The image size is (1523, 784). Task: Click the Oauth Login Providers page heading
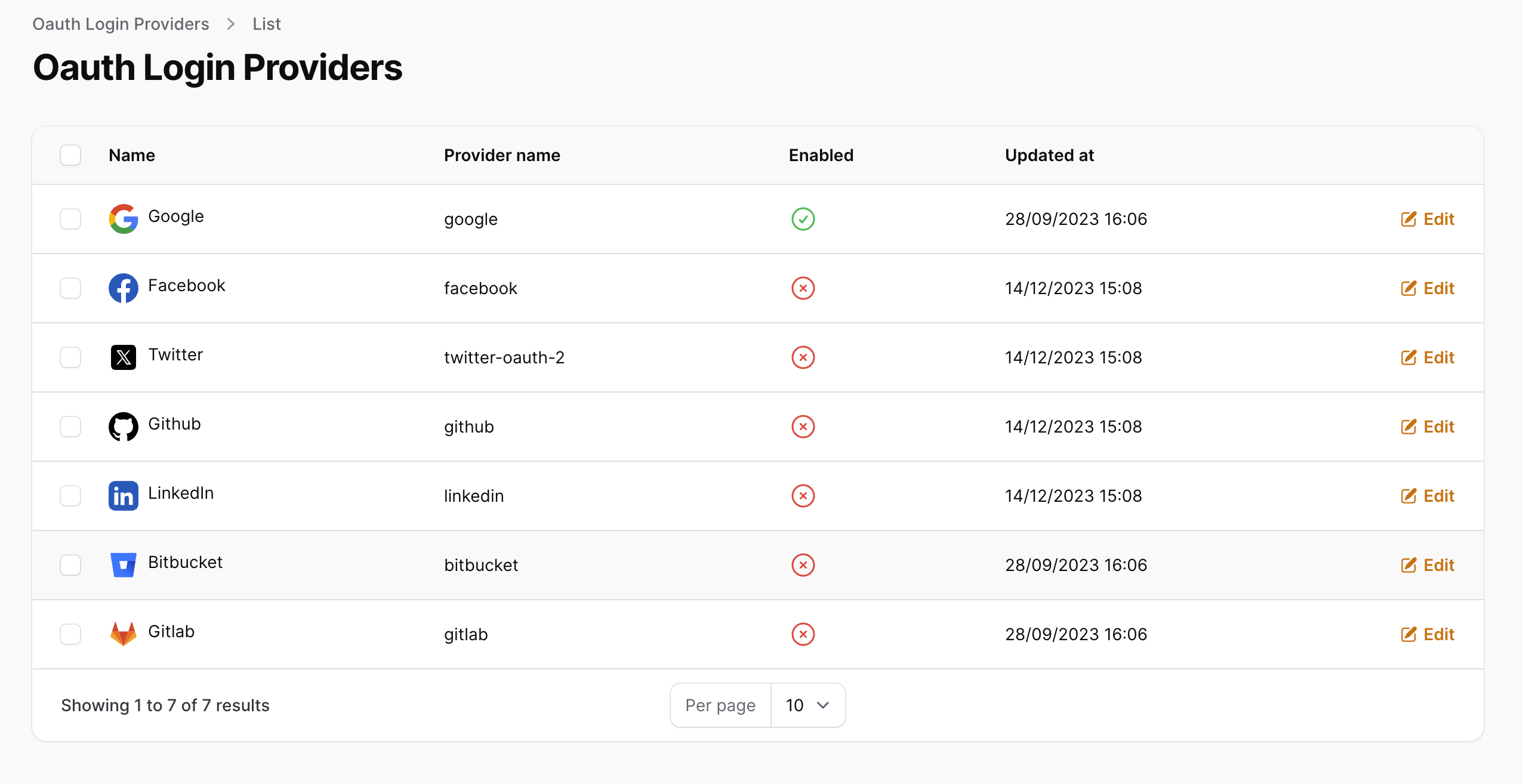coord(218,67)
